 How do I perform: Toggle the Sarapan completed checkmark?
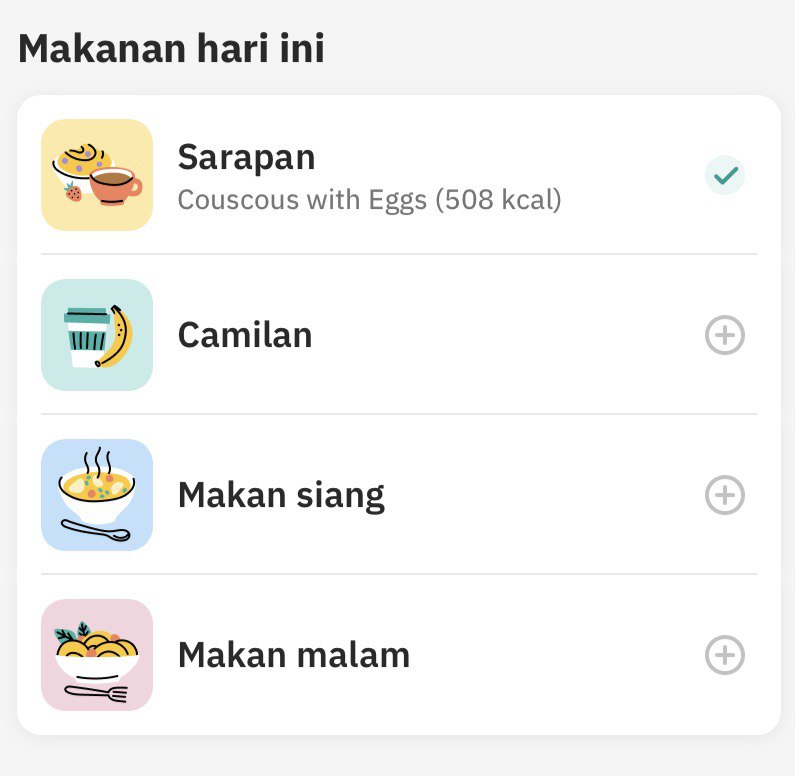click(x=725, y=175)
